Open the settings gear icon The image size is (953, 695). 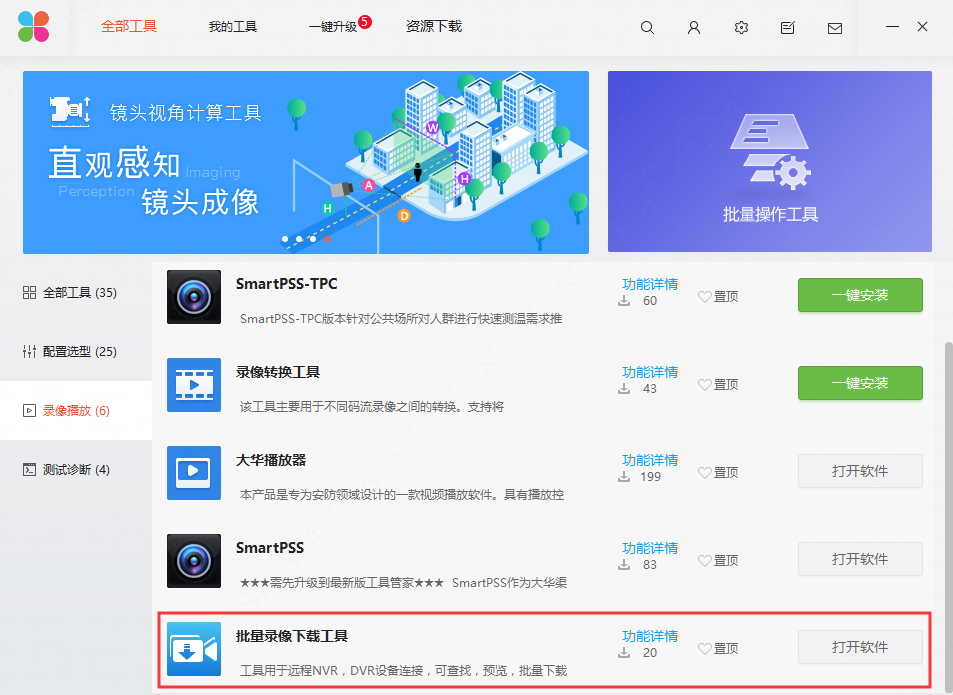741,27
